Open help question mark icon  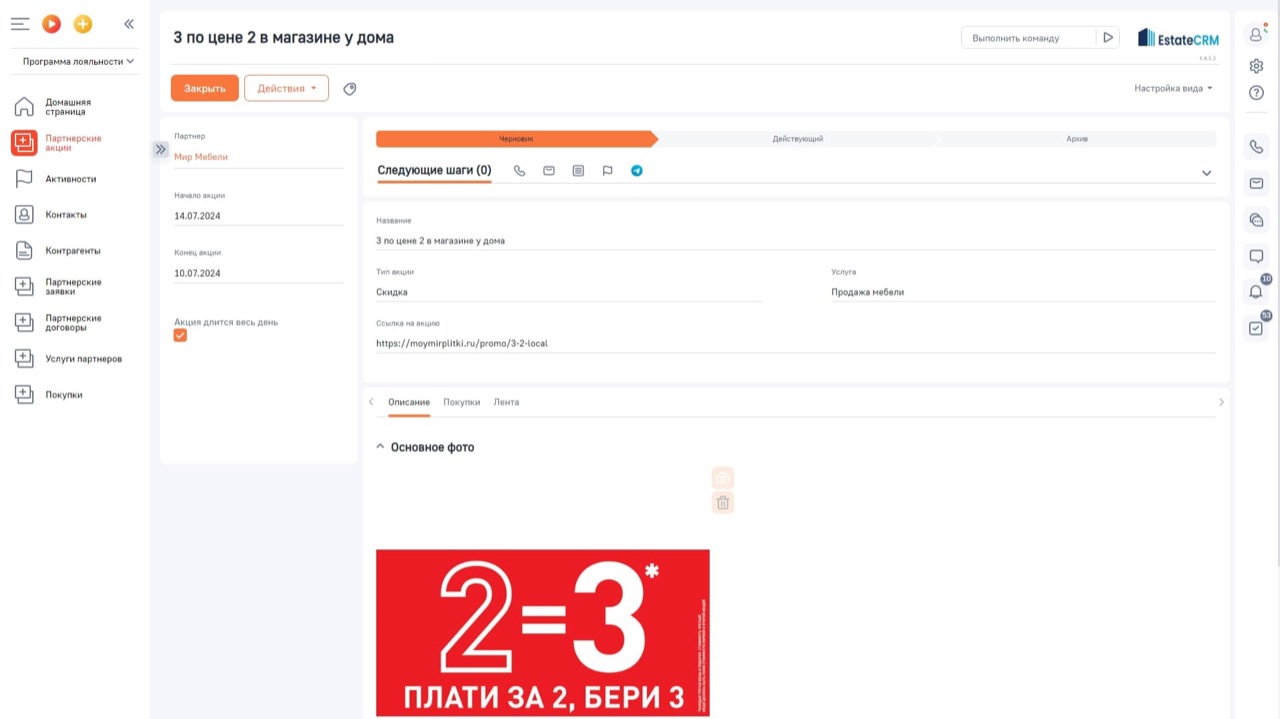point(1257,93)
